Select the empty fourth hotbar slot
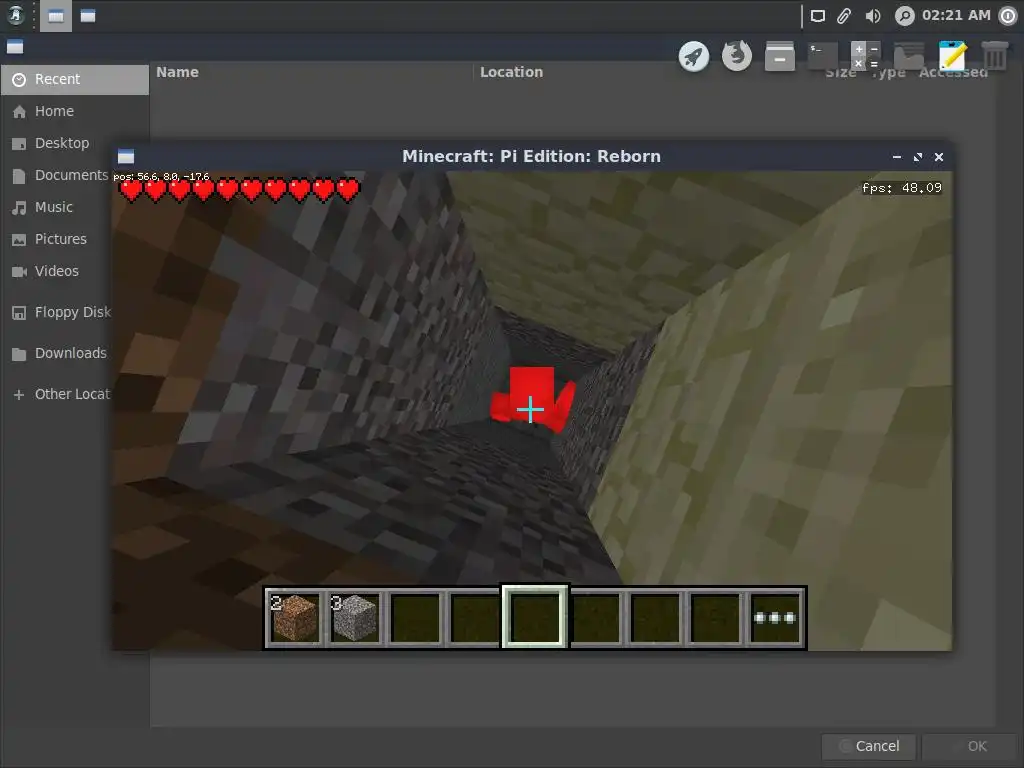 pos(475,618)
